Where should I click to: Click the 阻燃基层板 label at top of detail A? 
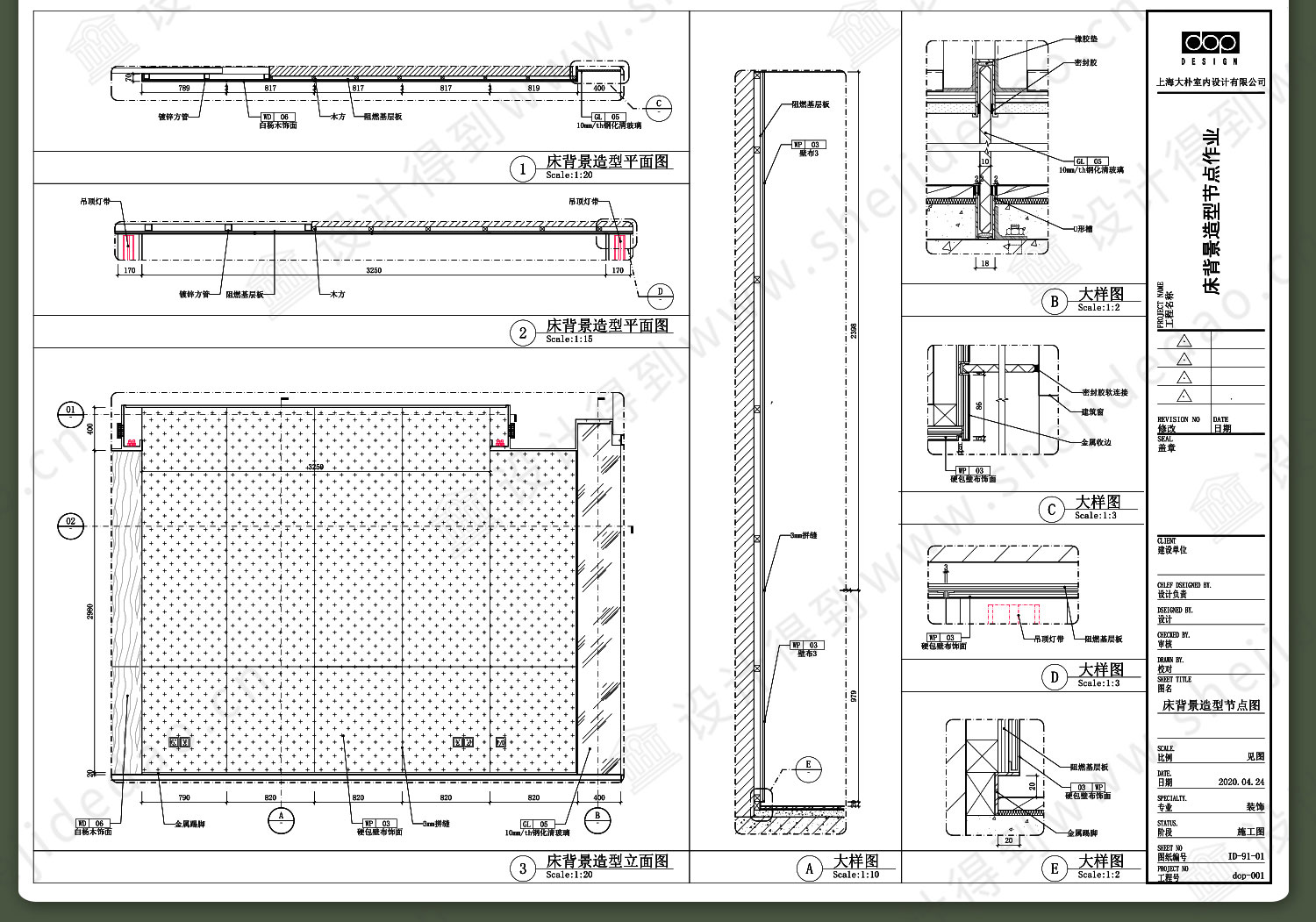click(810, 104)
